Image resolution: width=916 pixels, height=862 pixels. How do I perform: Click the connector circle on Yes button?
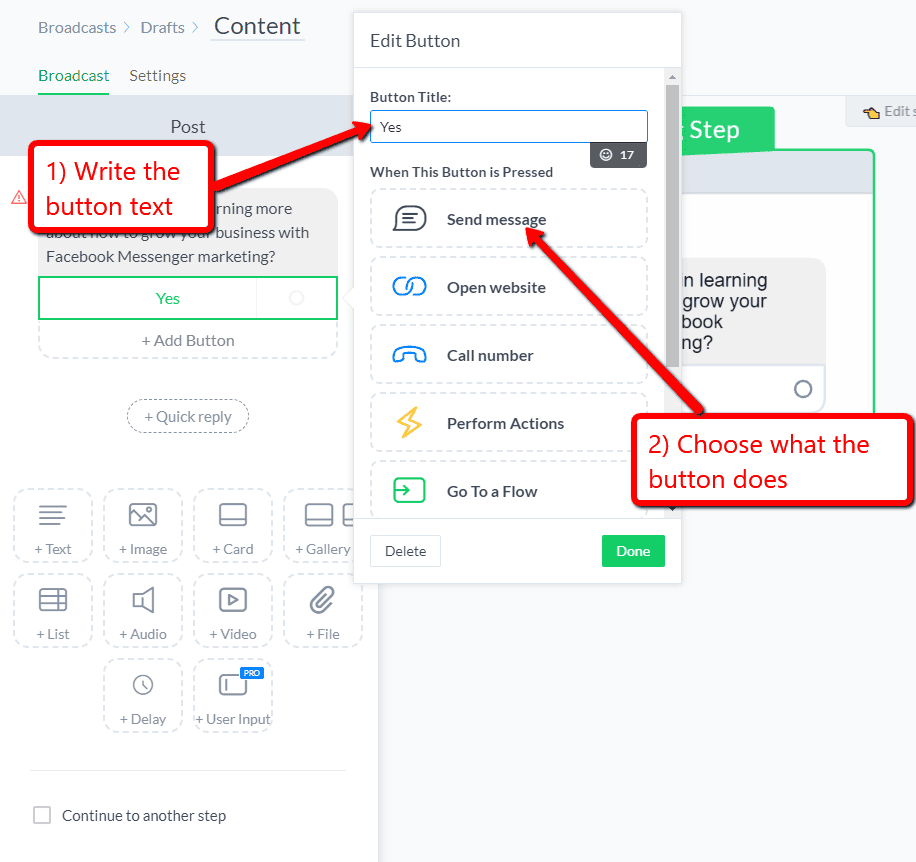click(296, 298)
